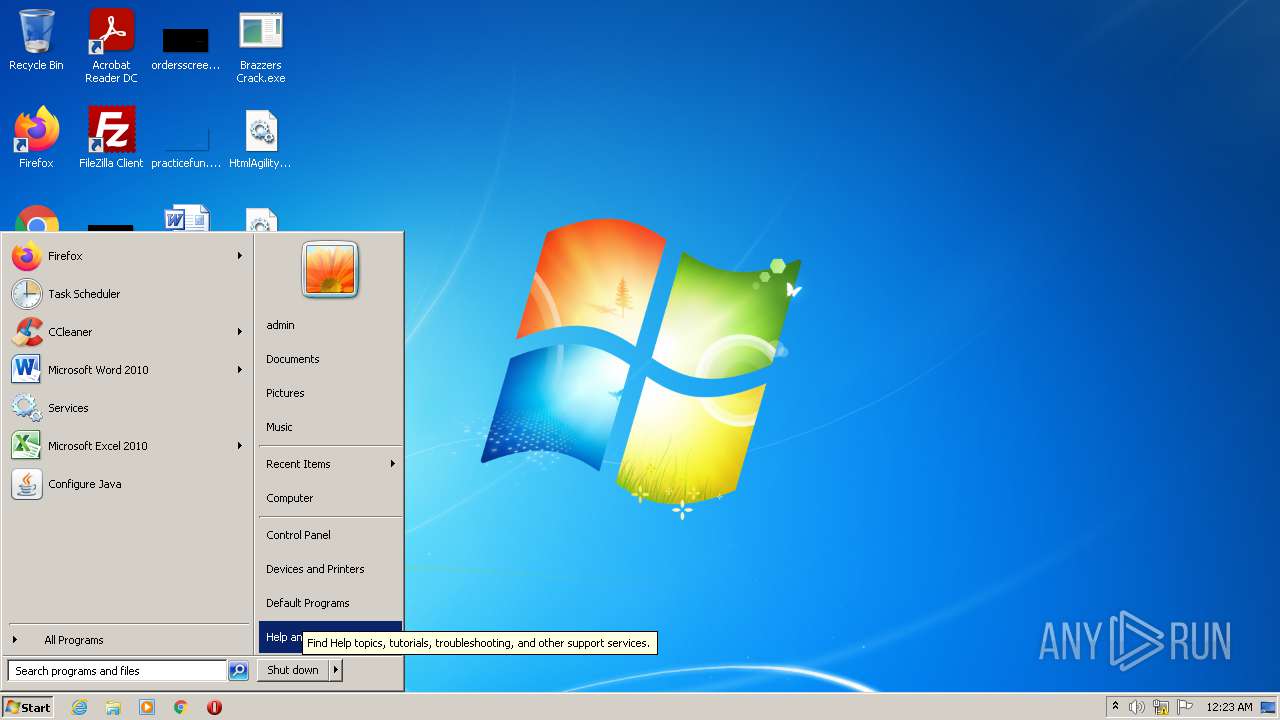Open Computer from the Start menu
Viewport: 1280px width, 720px height.
tap(330, 498)
